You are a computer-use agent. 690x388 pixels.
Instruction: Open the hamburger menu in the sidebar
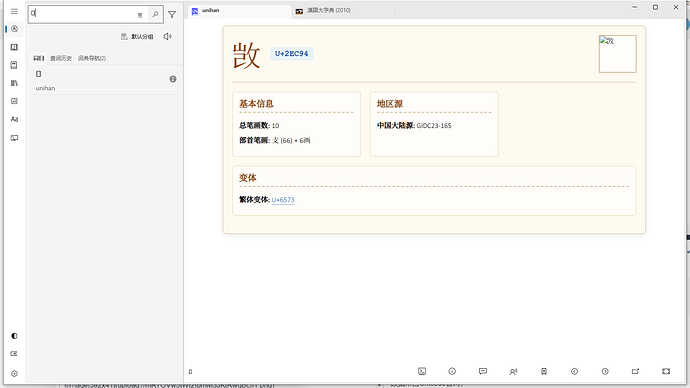(x=15, y=11)
